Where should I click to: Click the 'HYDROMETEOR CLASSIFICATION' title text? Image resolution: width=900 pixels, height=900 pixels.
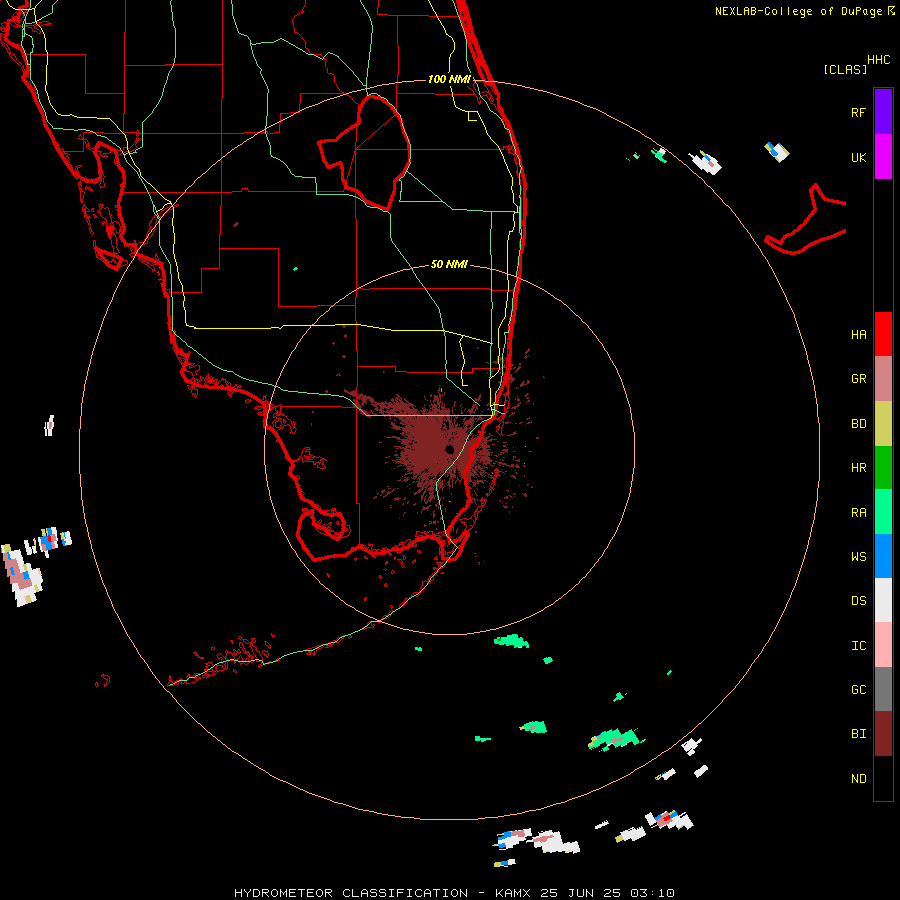click(x=351, y=893)
